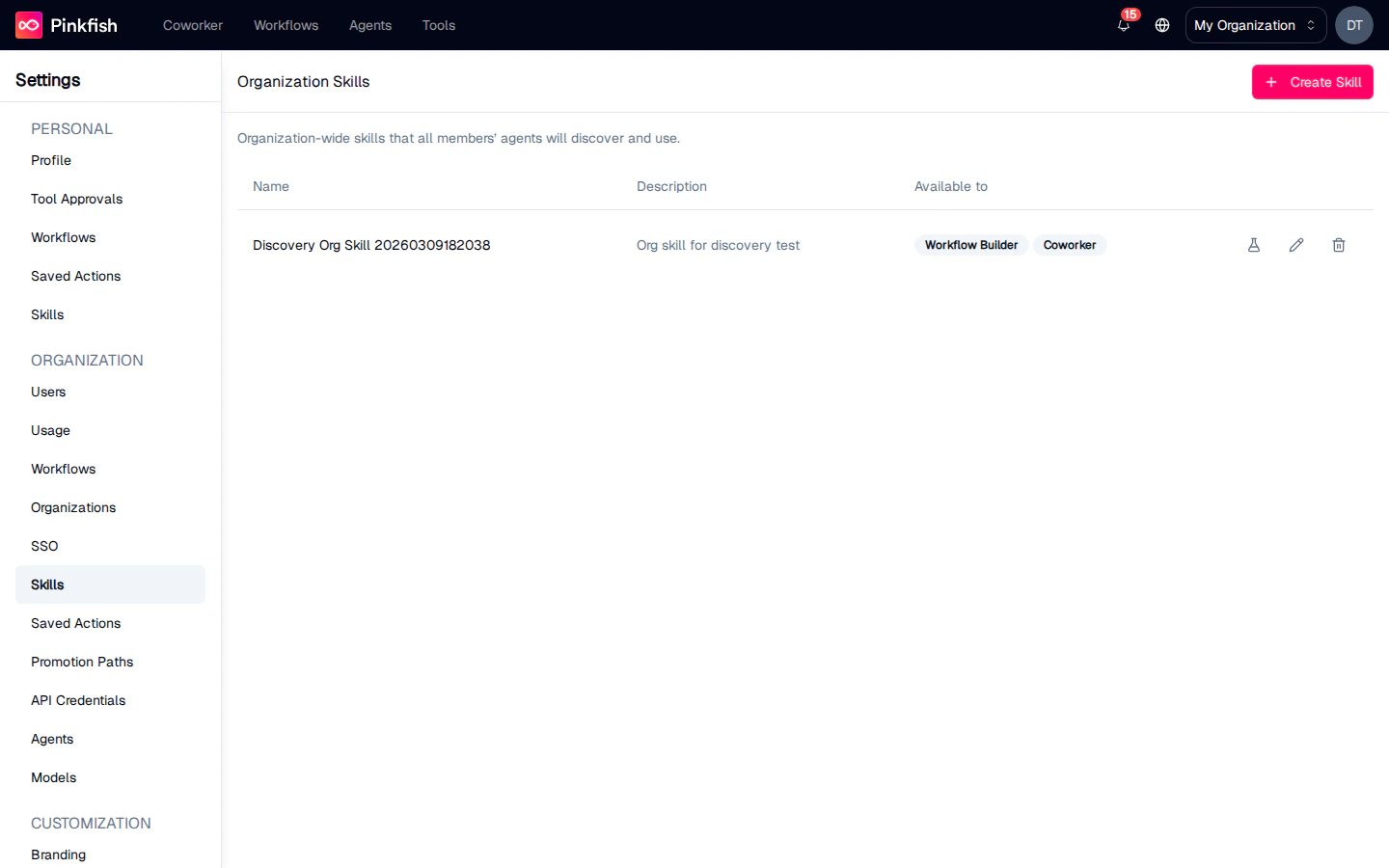This screenshot has height=868, width=1389.
Task: Open notifications via the bell icon
Action: [1123, 27]
